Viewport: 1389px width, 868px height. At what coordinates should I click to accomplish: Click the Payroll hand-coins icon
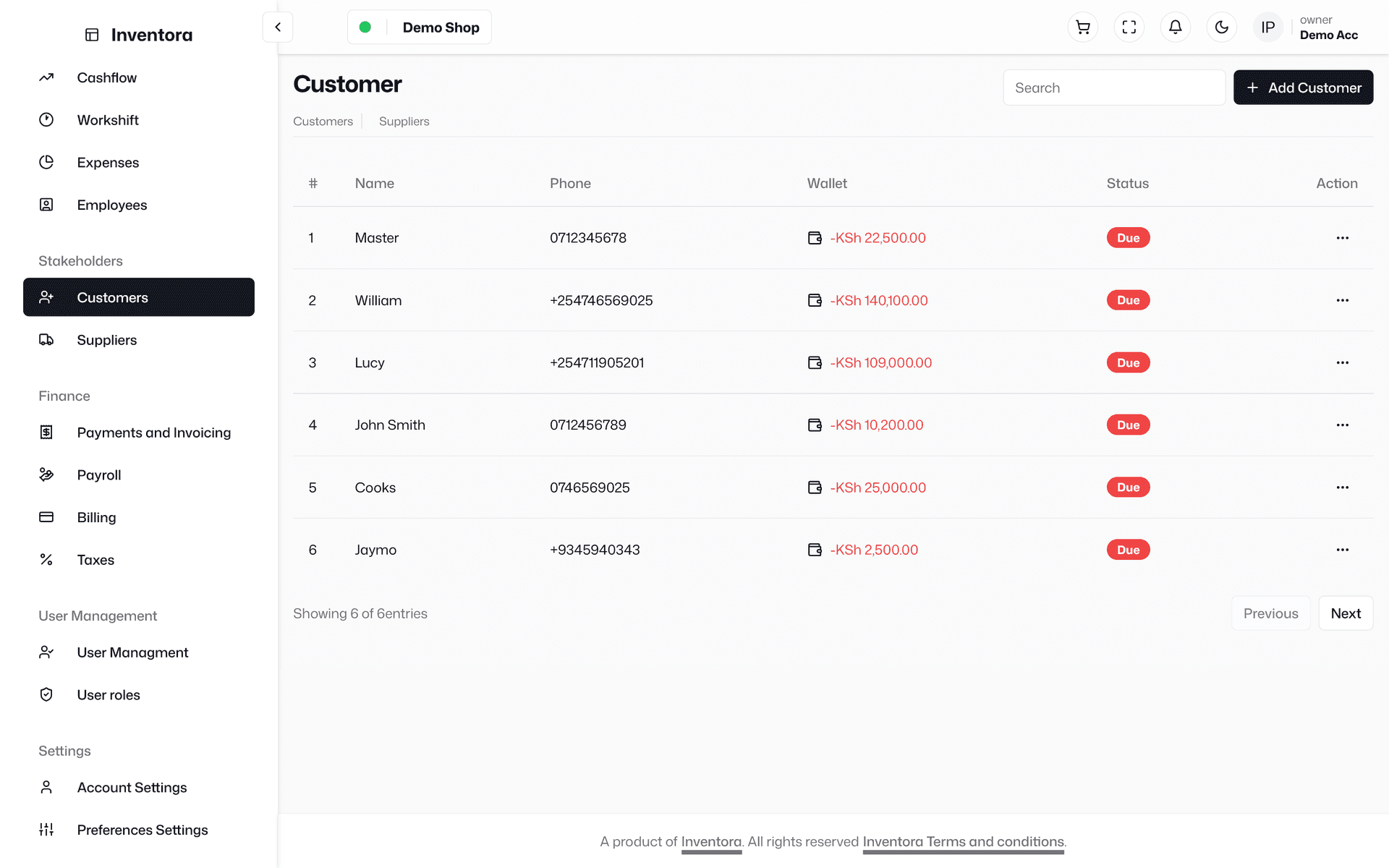click(46, 475)
